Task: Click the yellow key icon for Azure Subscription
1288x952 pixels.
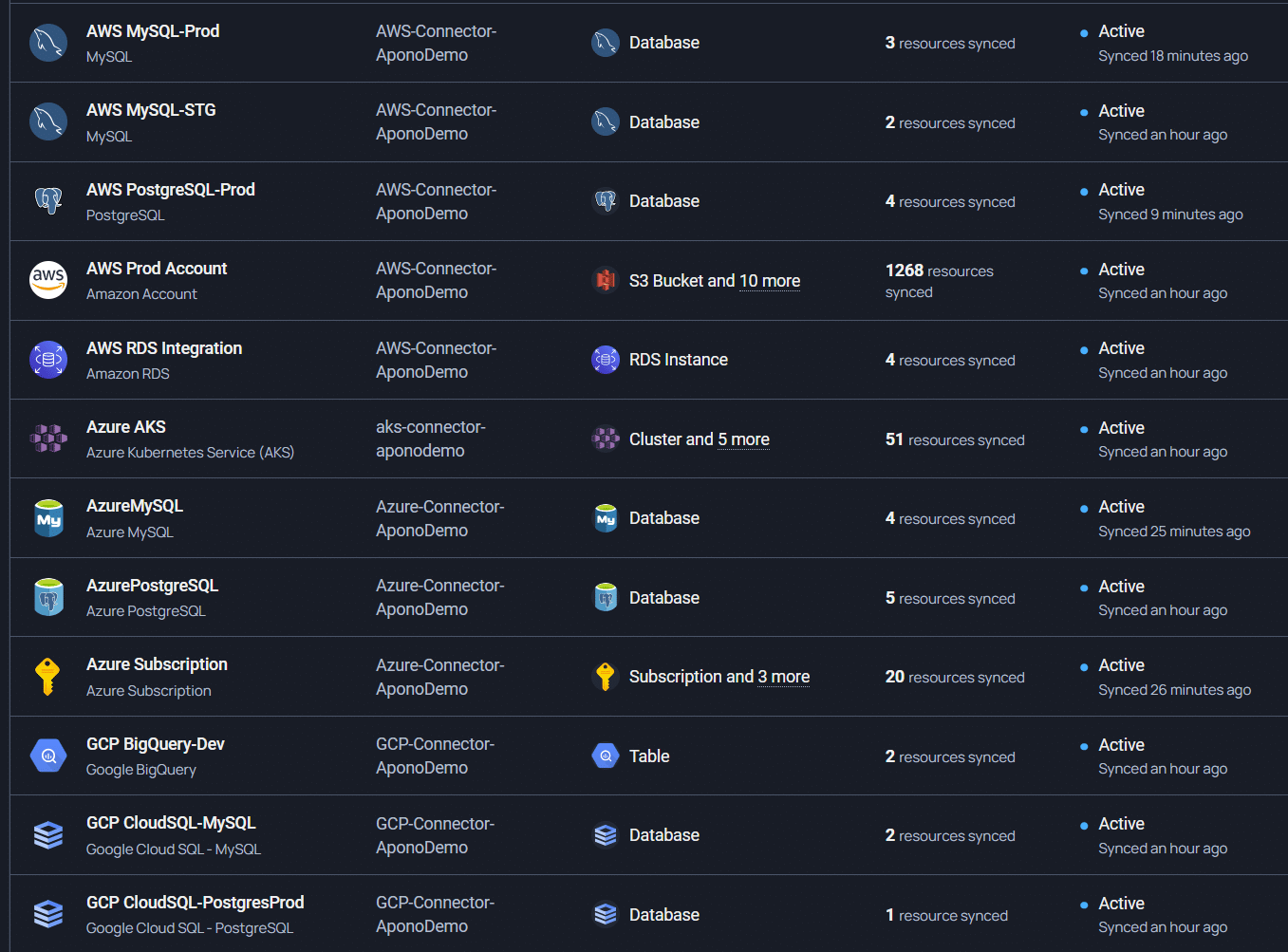Action: [48, 677]
